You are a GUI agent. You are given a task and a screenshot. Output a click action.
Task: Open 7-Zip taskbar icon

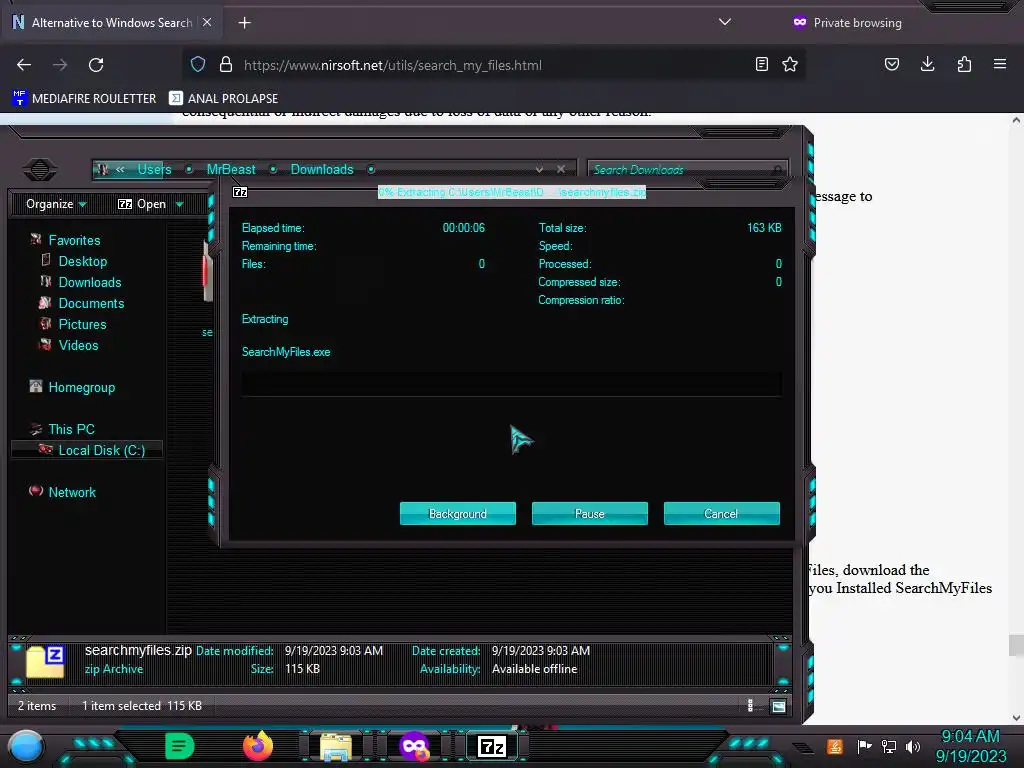(x=492, y=746)
